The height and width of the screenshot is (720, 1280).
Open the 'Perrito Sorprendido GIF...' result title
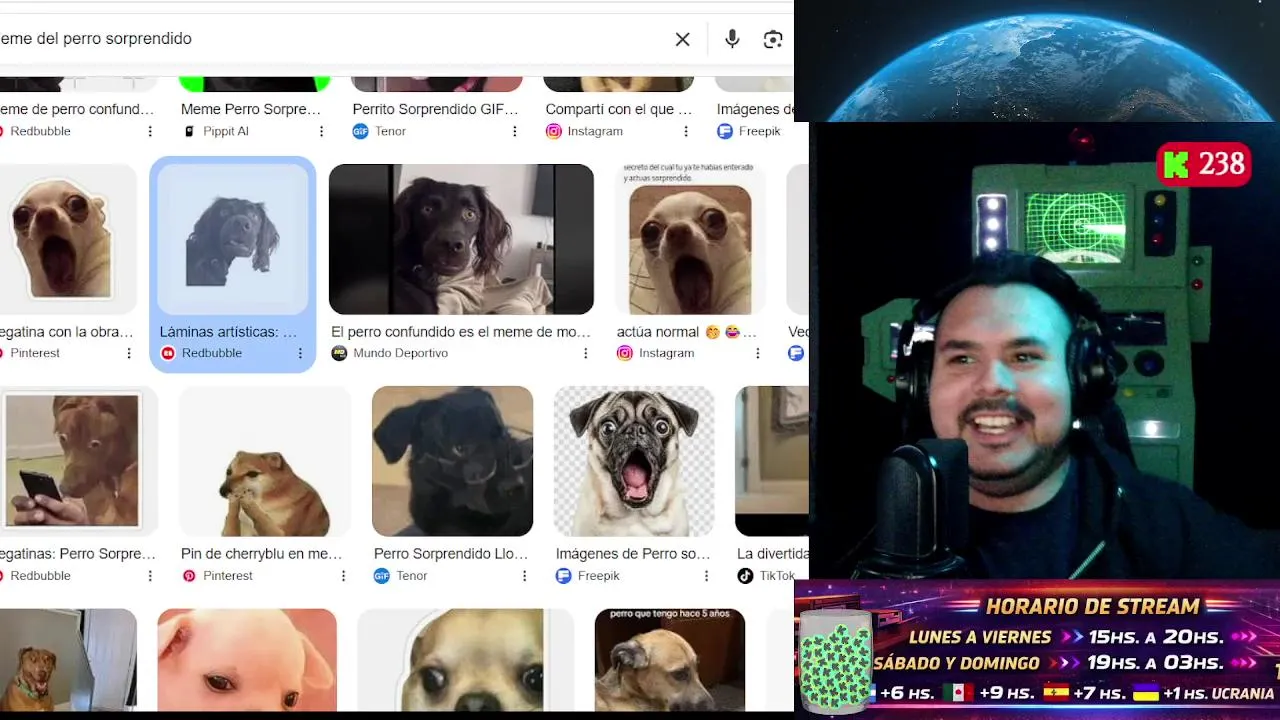pyautogui.click(x=436, y=109)
